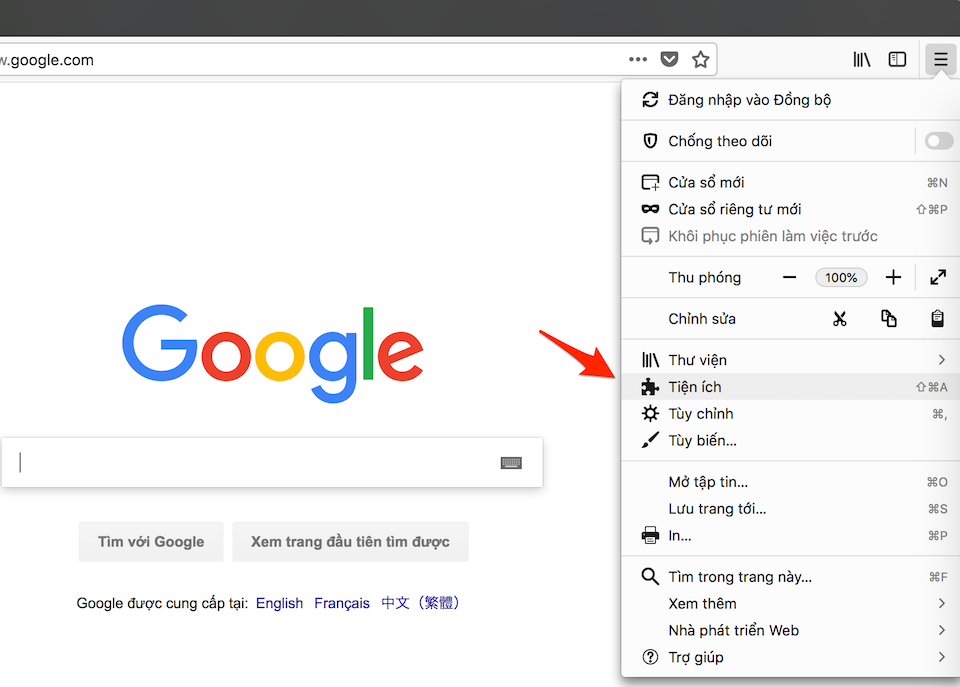The width and height of the screenshot is (960, 687).
Task: Click Xem trang đầu tiên tìm được
Action: [x=350, y=542]
